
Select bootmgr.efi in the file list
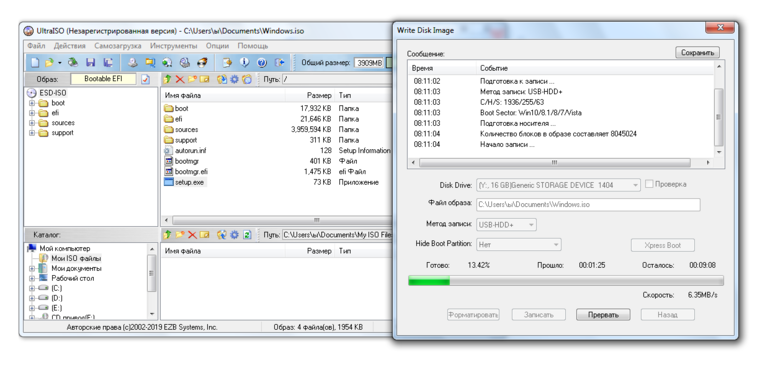pyautogui.click(x=186, y=172)
